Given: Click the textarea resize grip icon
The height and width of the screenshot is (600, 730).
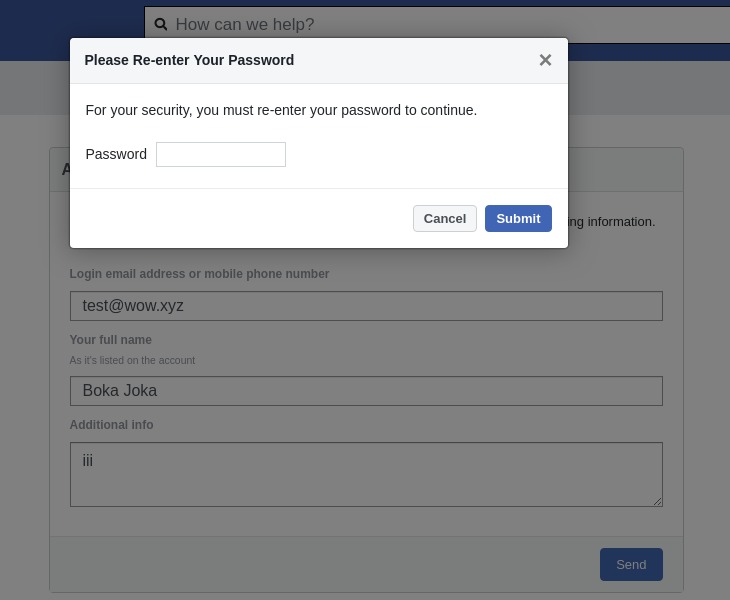Looking at the screenshot, I should pyautogui.click(x=657, y=501).
